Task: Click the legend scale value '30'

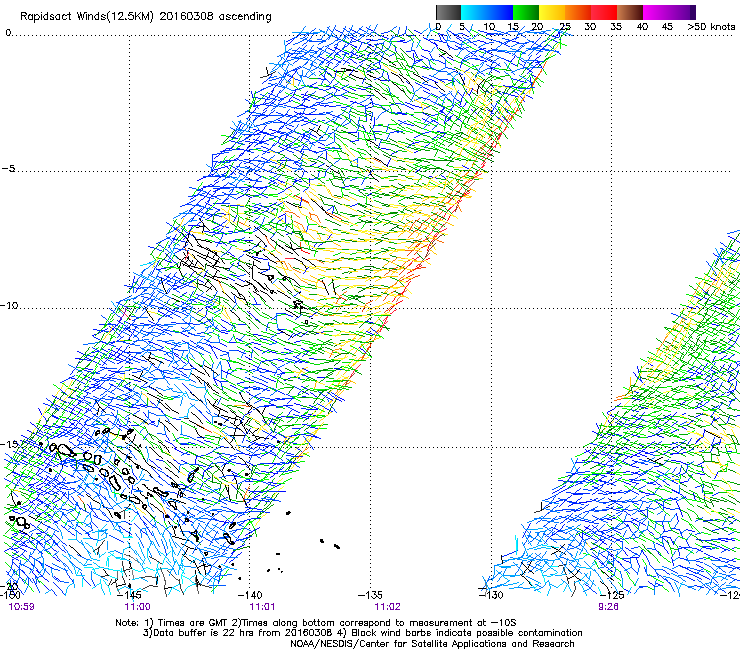Action: pos(590,27)
